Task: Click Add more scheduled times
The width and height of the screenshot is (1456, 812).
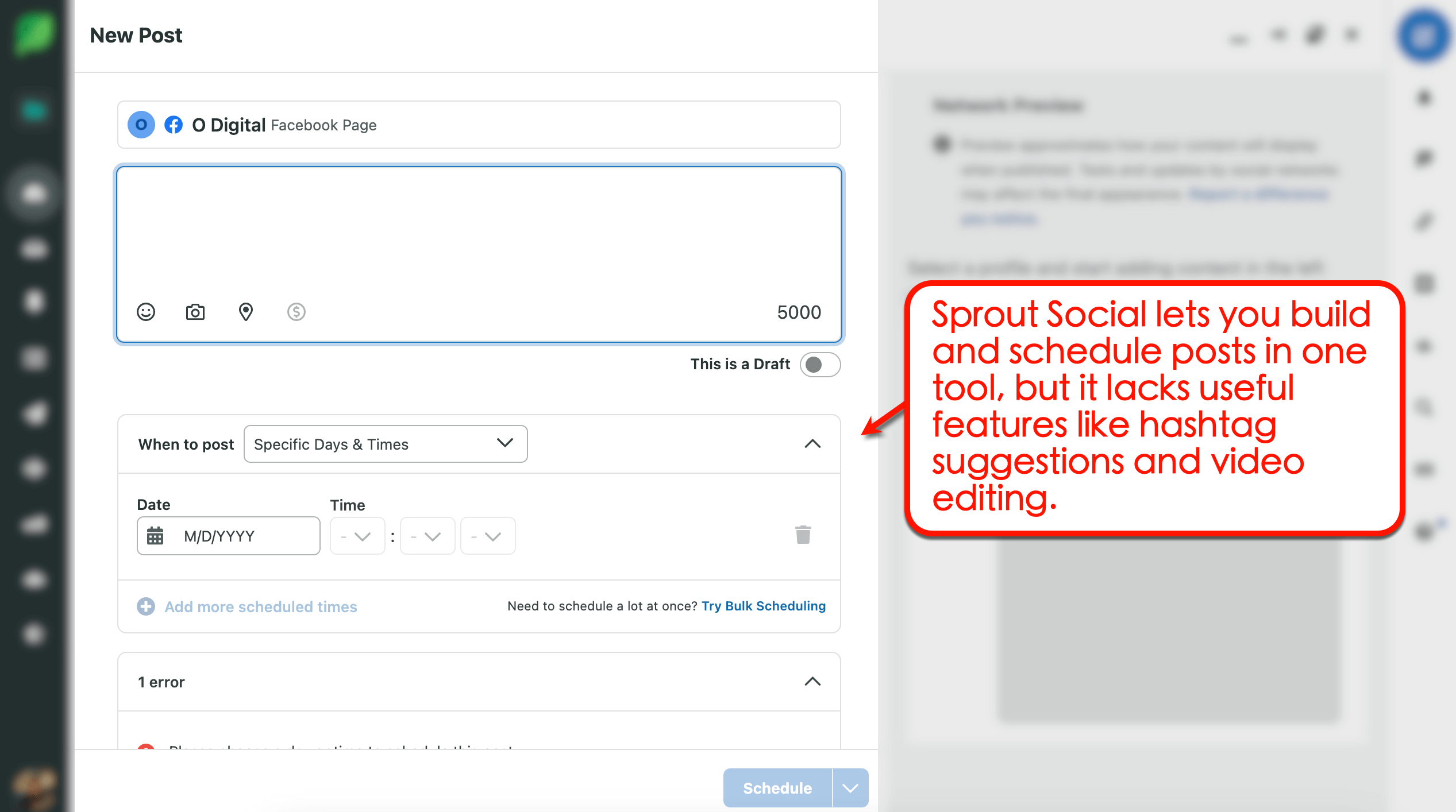Action: (260, 606)
